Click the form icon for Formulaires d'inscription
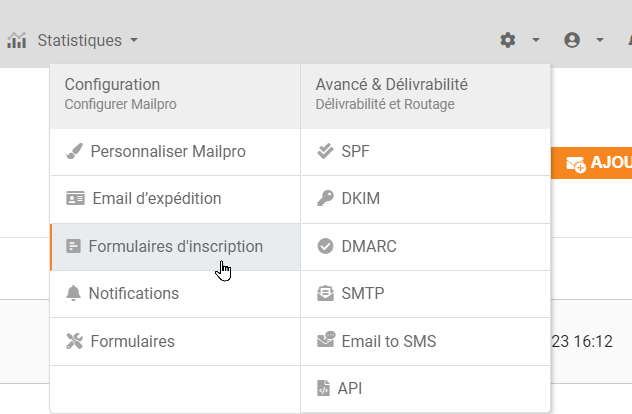 pos(73,246)
